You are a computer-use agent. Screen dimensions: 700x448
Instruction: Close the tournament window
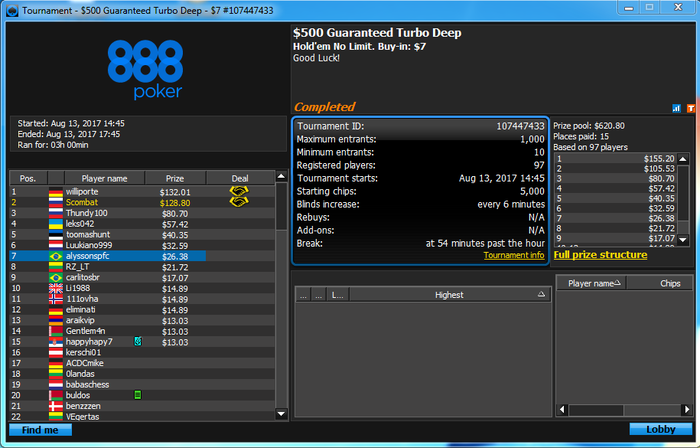tap(678, 7)
